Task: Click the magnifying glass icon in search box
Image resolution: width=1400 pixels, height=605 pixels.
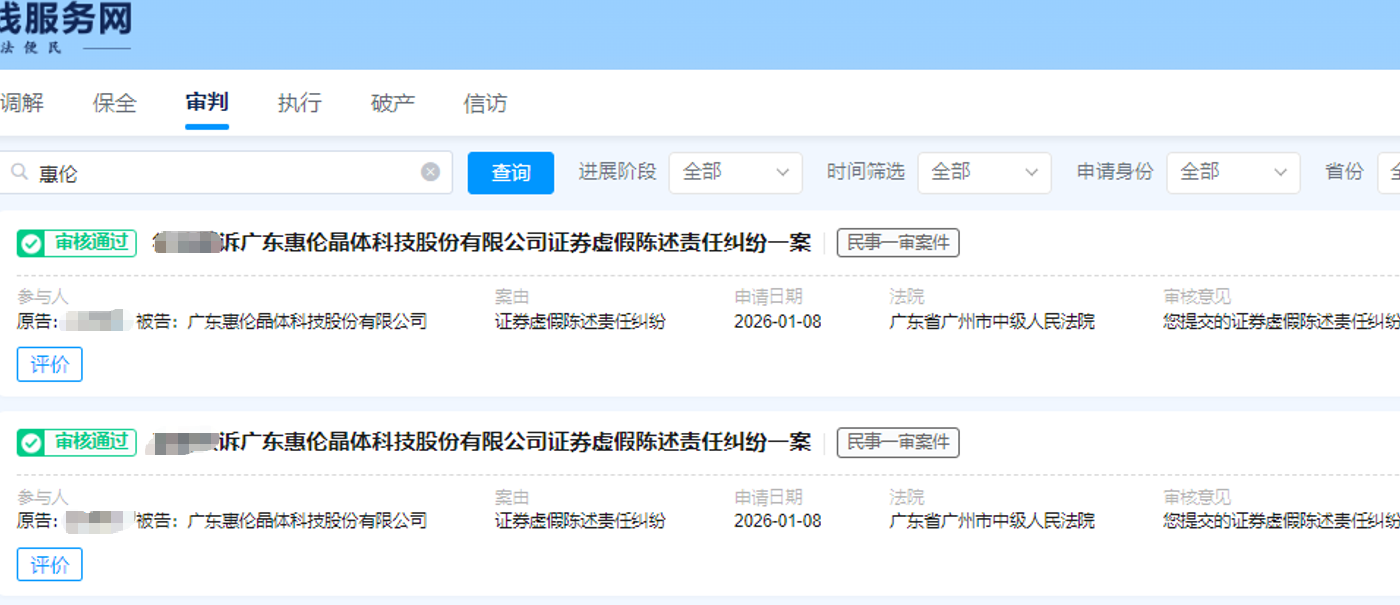Action: [20, 172]
